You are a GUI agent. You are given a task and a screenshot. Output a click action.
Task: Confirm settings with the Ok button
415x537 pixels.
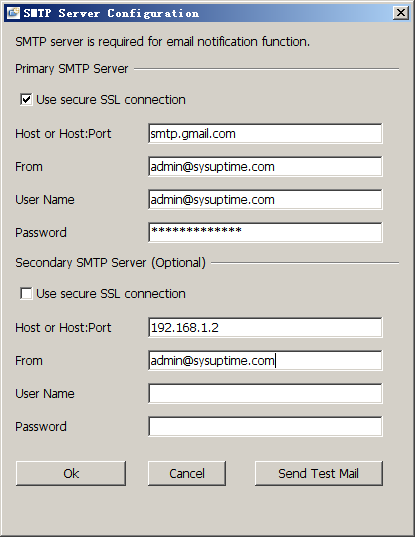click(71, 473)
